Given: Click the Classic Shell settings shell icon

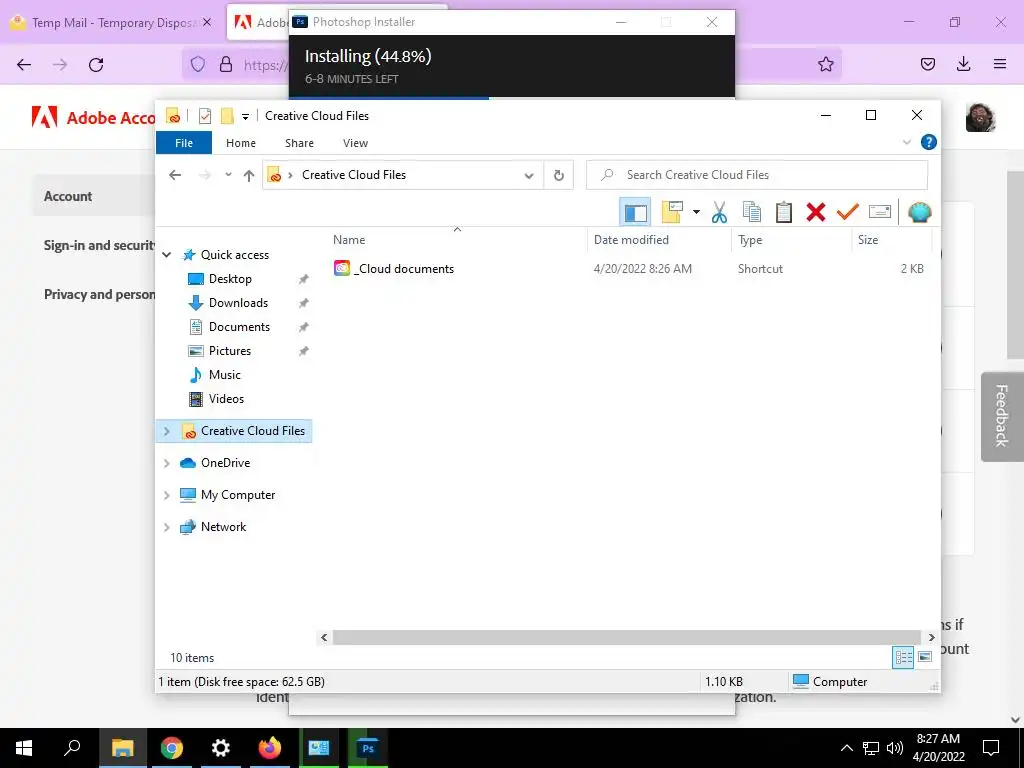Looking at the screenshot, I should 920,212.
